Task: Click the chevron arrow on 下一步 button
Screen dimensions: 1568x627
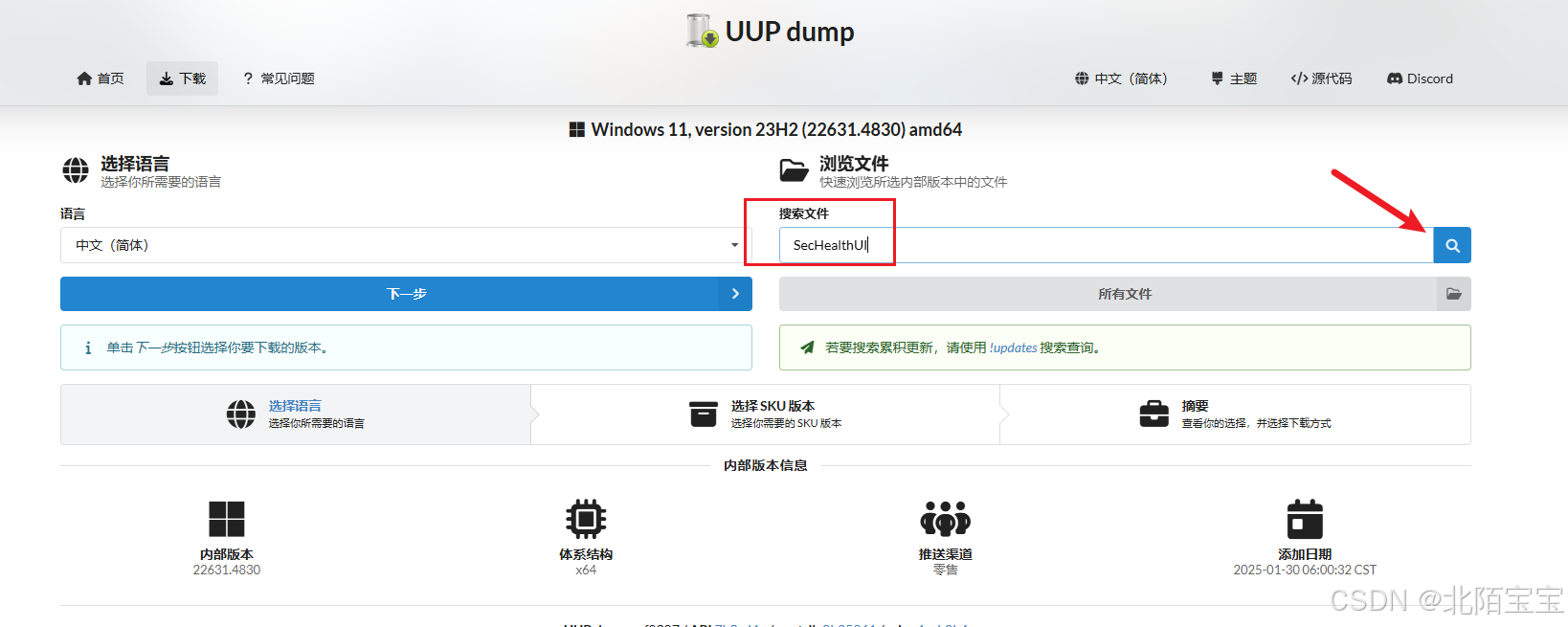Action: (735, 294)
